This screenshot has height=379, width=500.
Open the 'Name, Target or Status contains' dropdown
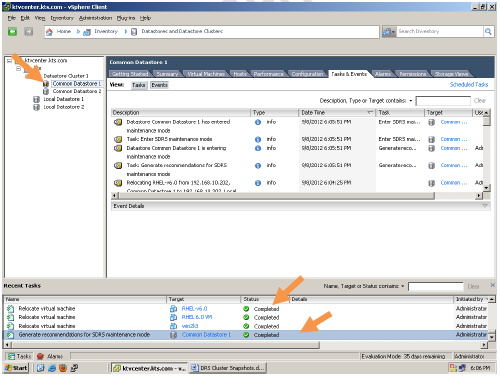tap(403, 286)
